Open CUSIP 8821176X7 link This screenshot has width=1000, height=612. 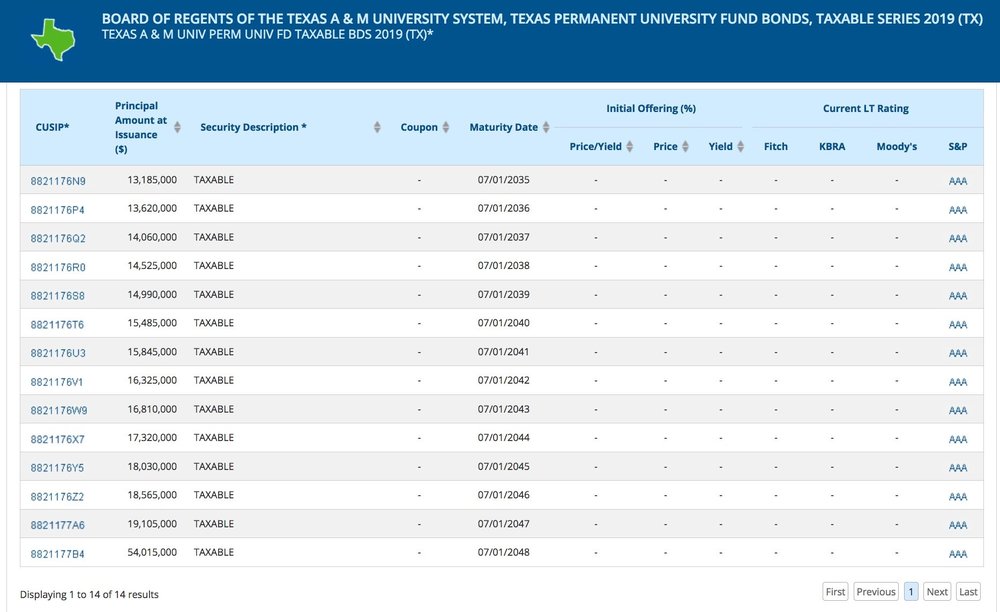click(x=58, y=439)
